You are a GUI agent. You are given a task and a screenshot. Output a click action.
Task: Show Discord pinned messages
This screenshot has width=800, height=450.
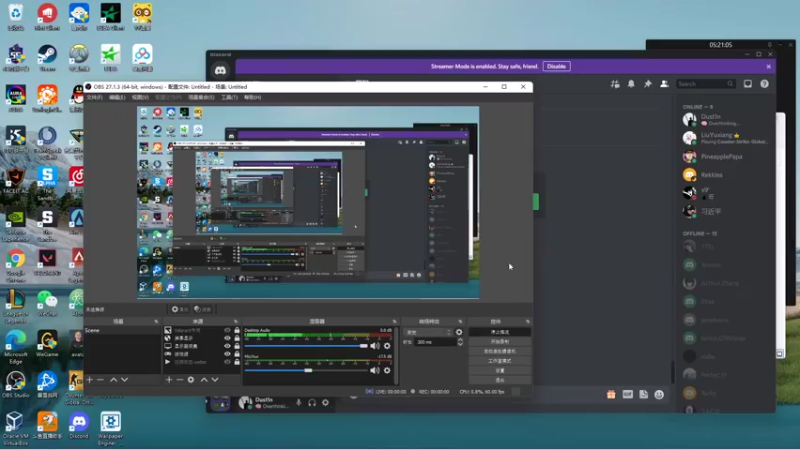click(647, 84)
